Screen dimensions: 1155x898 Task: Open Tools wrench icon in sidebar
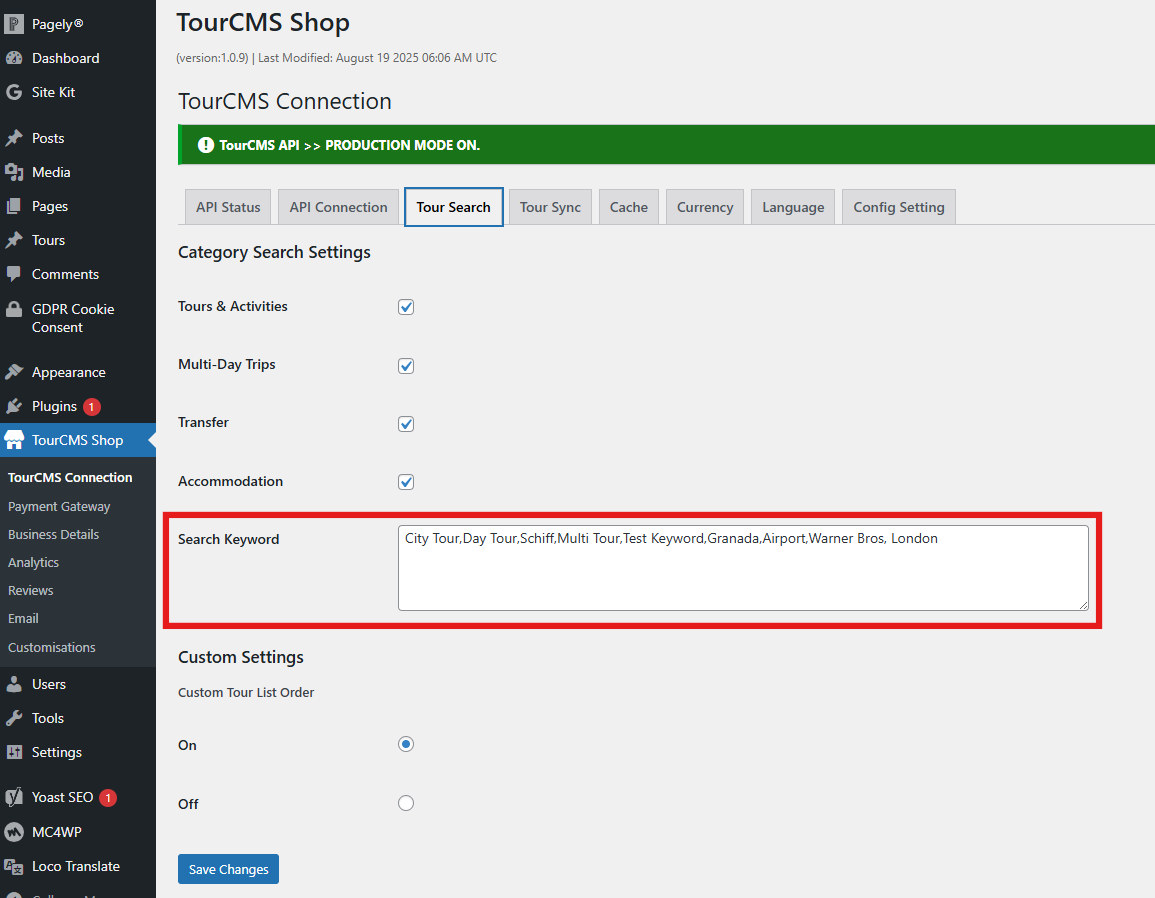14,718
